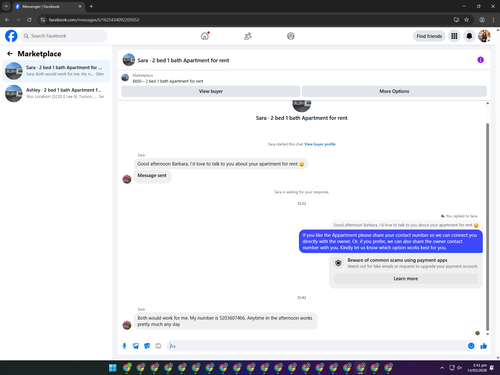500x375 pixels.
Task: Open the Groups icon in top navigation
Action: [x=291, y=36]
